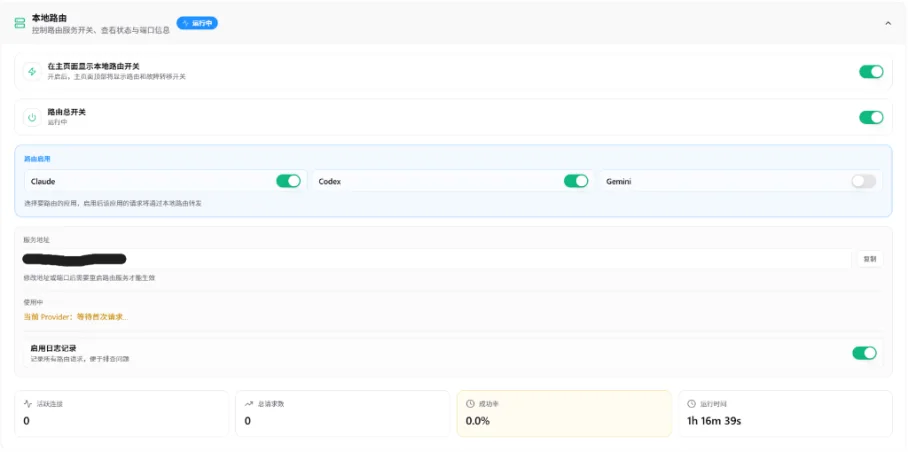Toggle 在主页面显示本地路由开关 switch off

click(871, 71)
